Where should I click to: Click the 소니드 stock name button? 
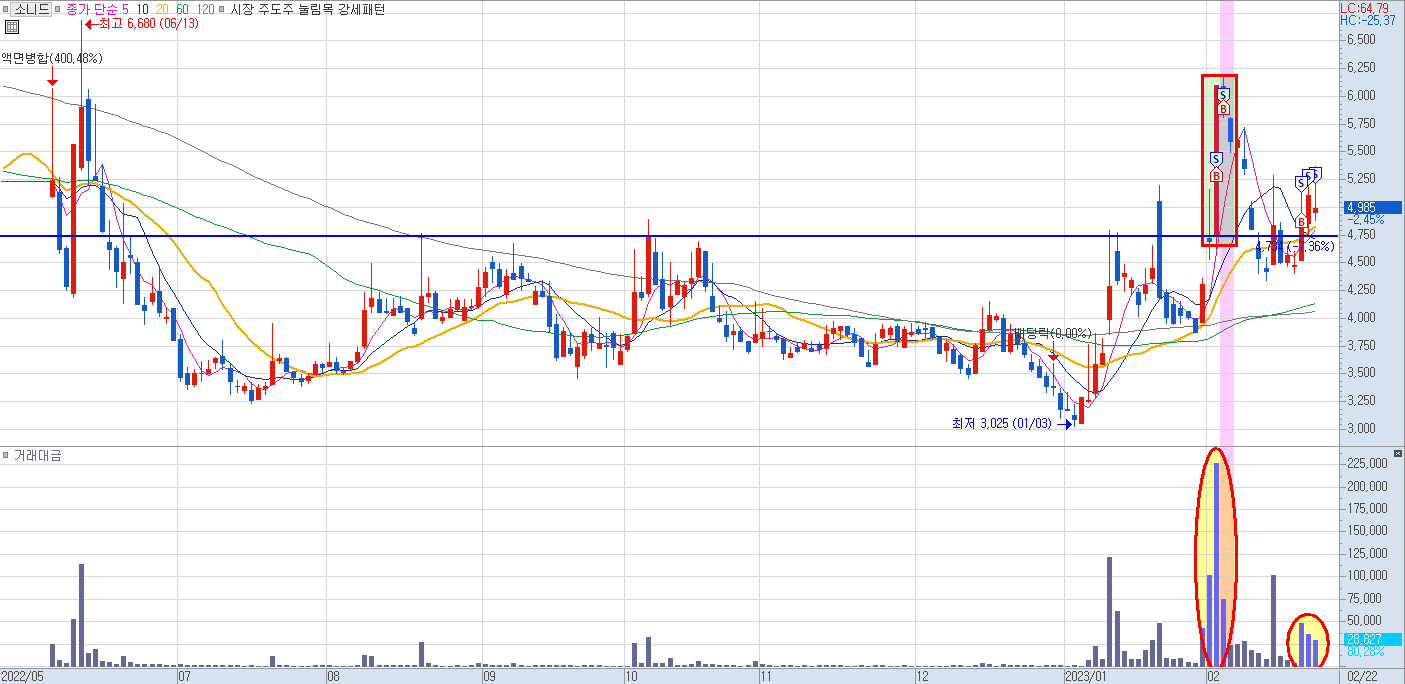(31, 9)
